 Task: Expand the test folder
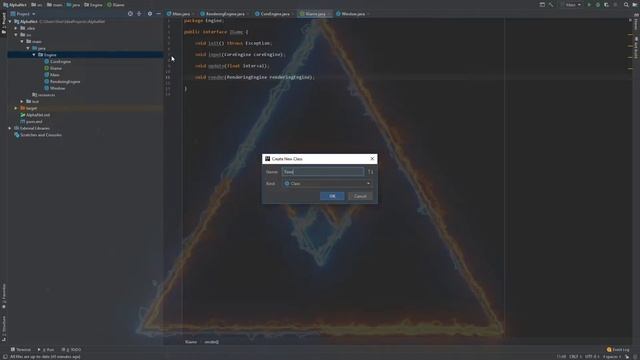(x=22, y=102)
